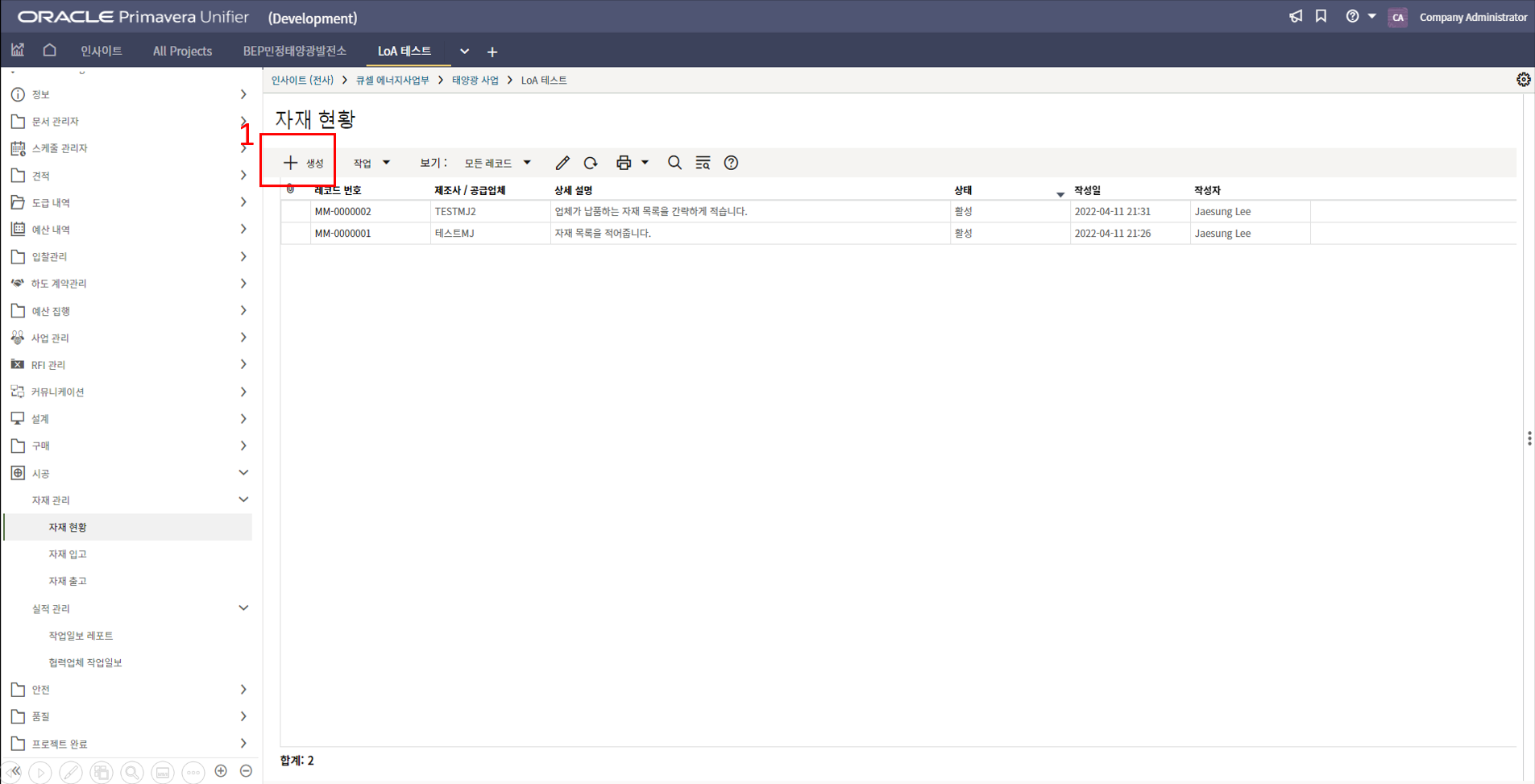Screen dimensions: 1535x784
Task: Open the bookmark icon in header
Action: [x=1321, y=16]
